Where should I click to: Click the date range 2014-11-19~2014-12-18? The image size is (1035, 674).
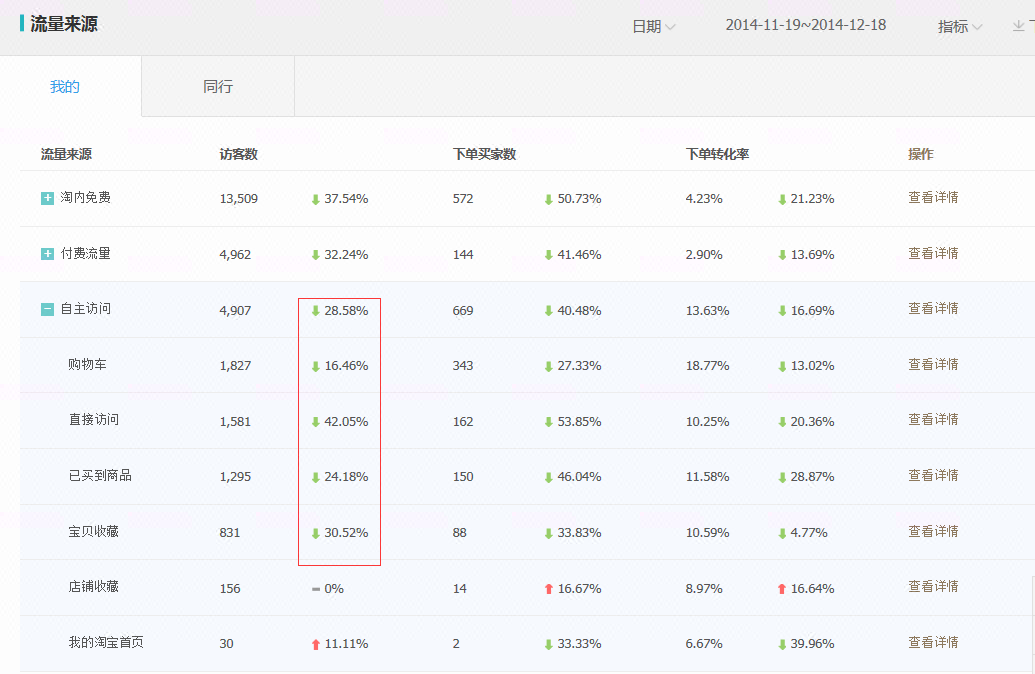805,25
